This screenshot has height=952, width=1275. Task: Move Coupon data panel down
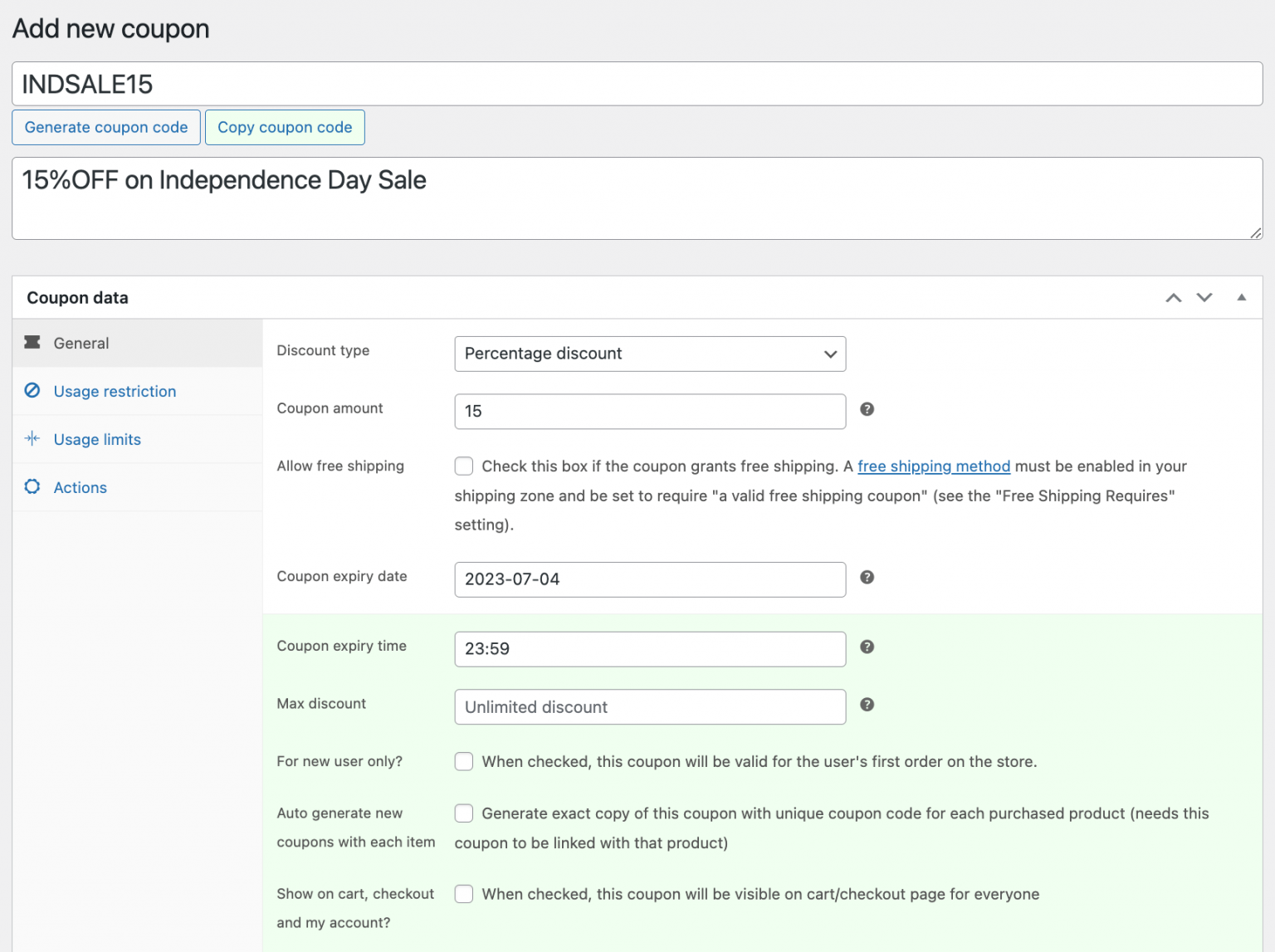[x=1204, y=298]
